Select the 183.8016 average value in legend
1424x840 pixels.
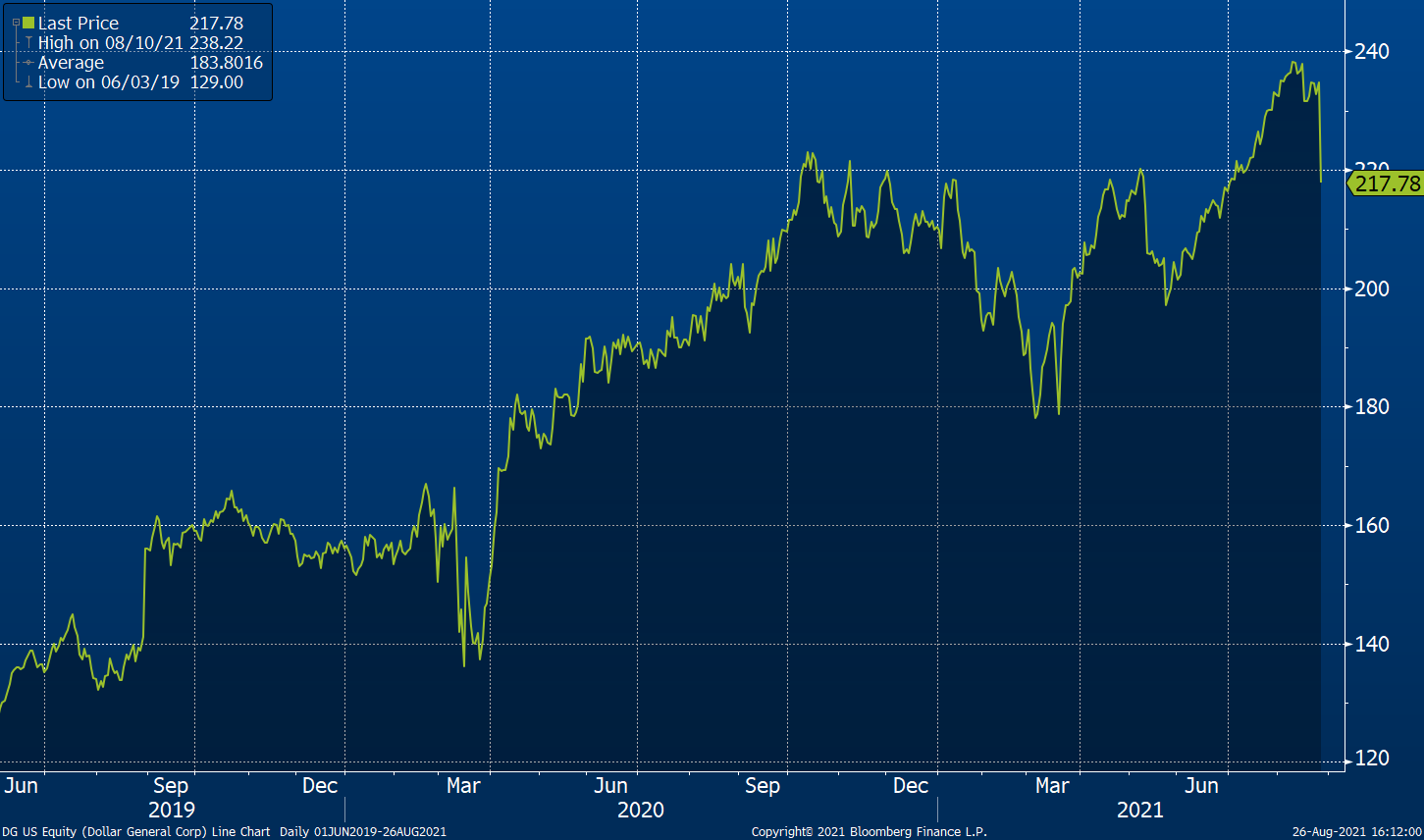[x=226, y=62]
